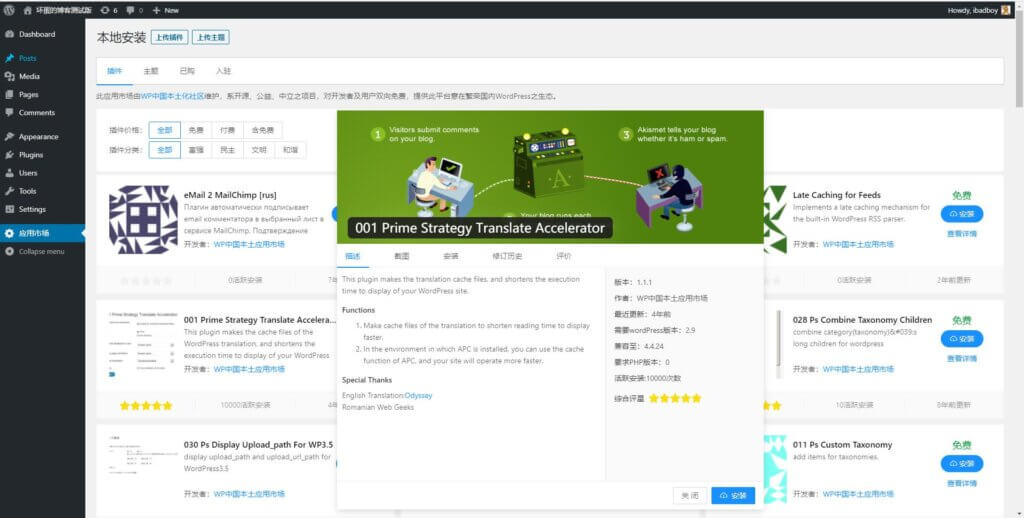Select 全部 in the 插件分类 filter row
Image resolution: width=1024 pixels, height=518 pixels.
point(165,150)
